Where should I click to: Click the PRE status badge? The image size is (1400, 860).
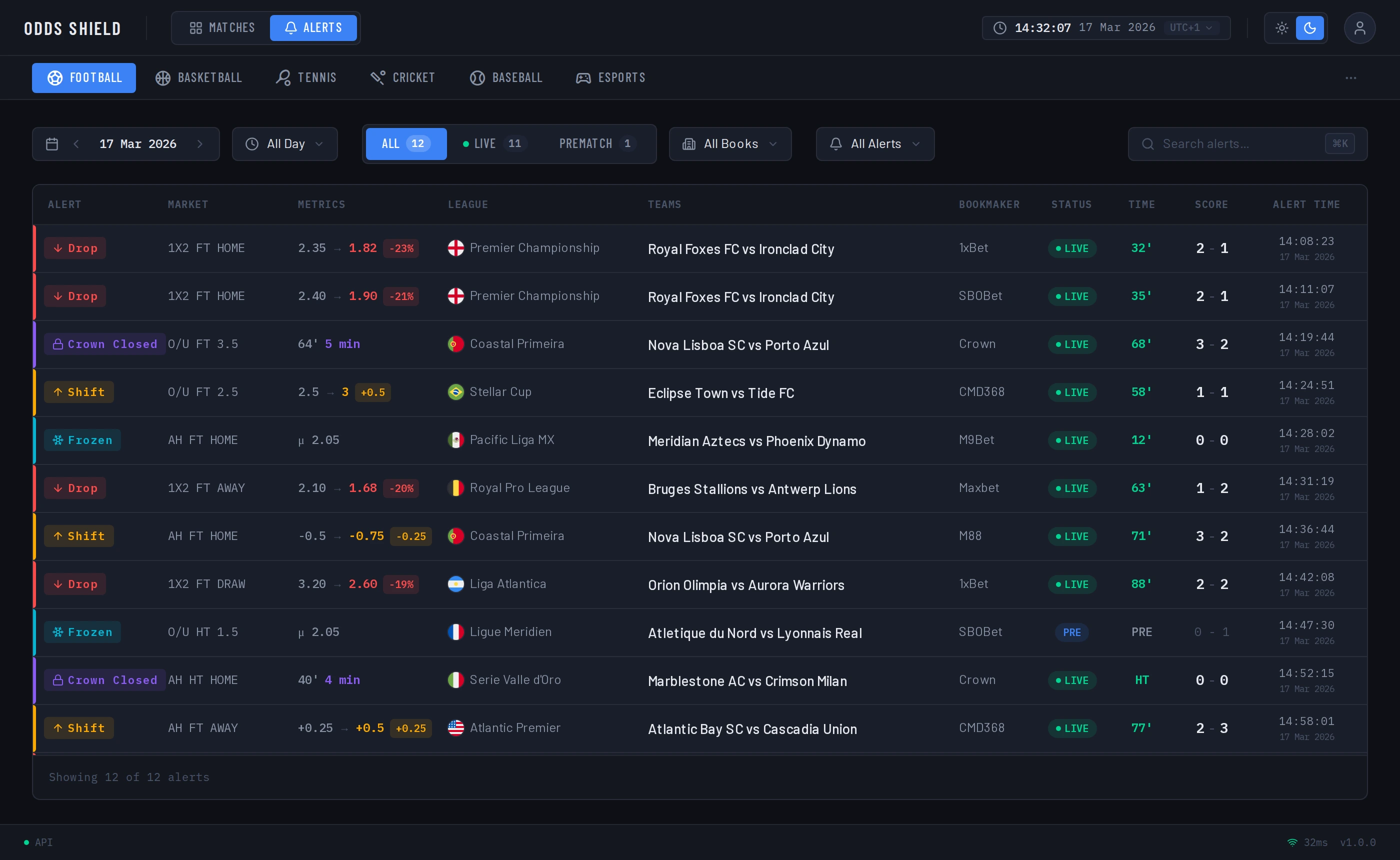tap(1072, 632)
